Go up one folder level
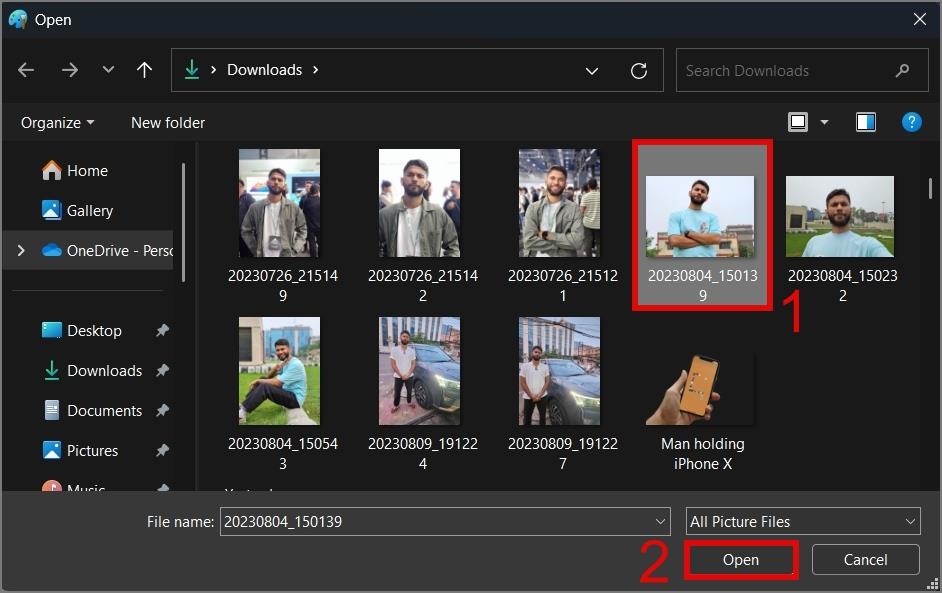Image resolution: width=942 pixels, height=593 pixels. click(144, 70)
